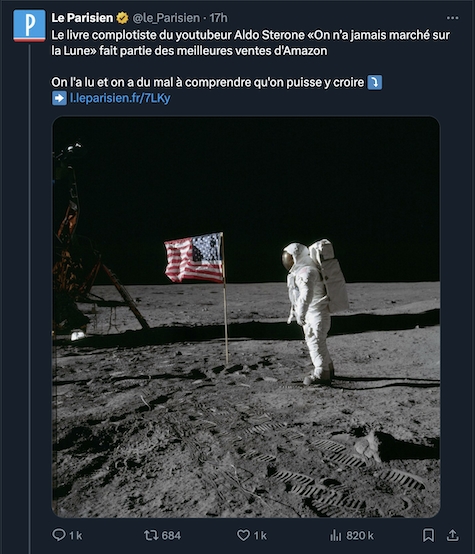Open view analytics bar chart icon
The width and height of the screenshot is (475, 554).
[335, 535]
